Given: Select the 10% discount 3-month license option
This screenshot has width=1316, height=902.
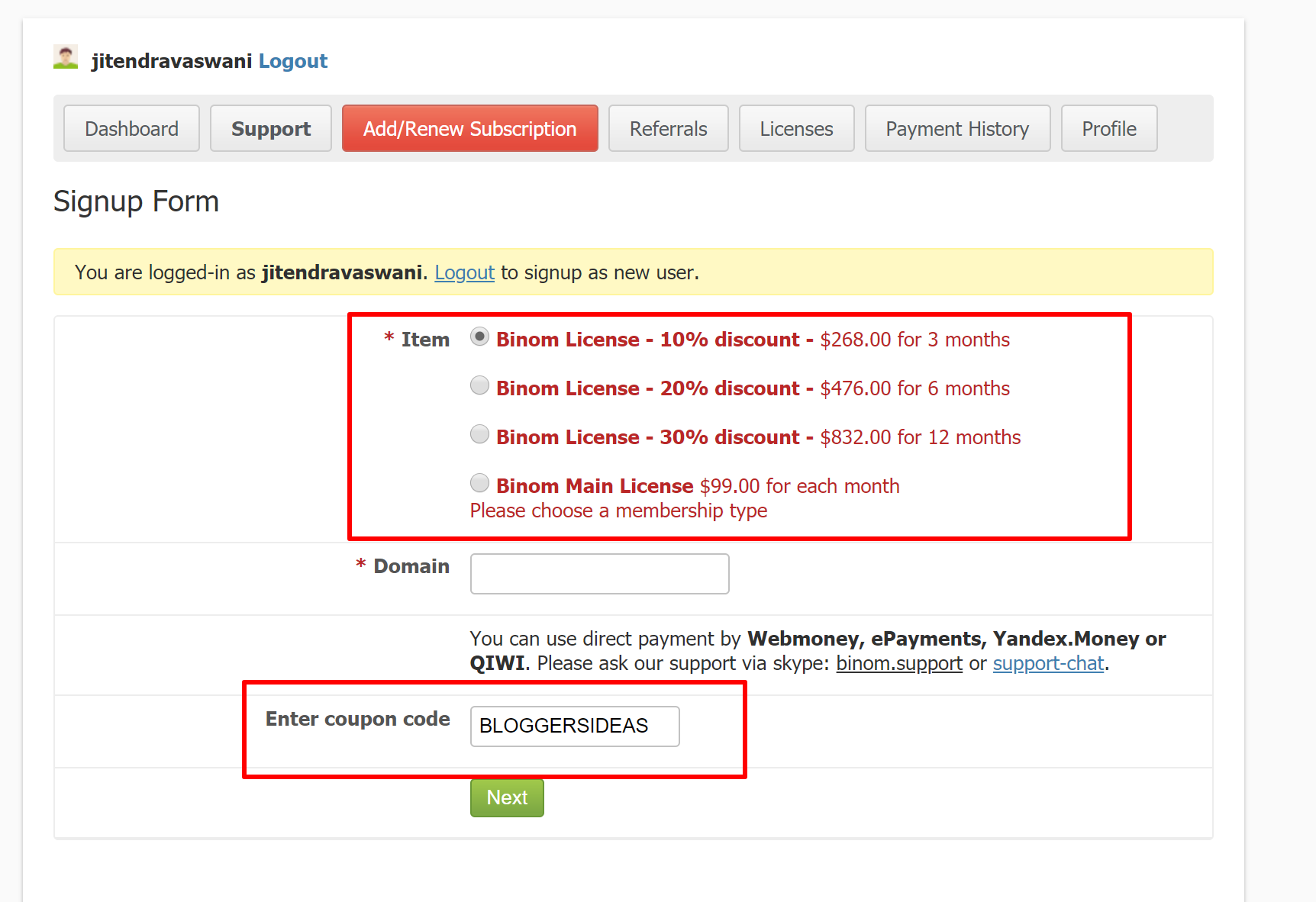Looking at the screenshot, I should [x=479, y=336].
